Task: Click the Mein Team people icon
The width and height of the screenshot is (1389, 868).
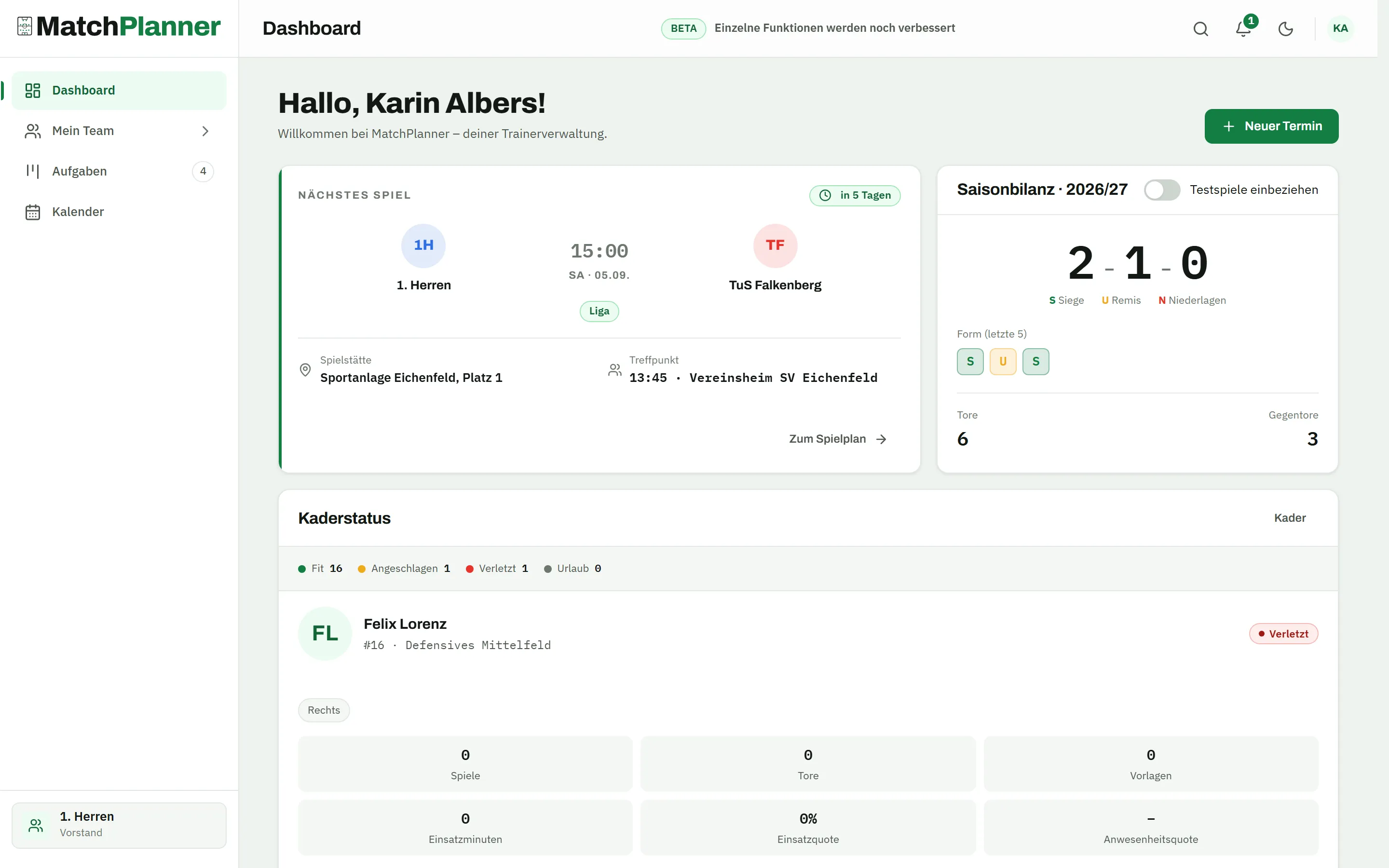Action: click(33, 131)
